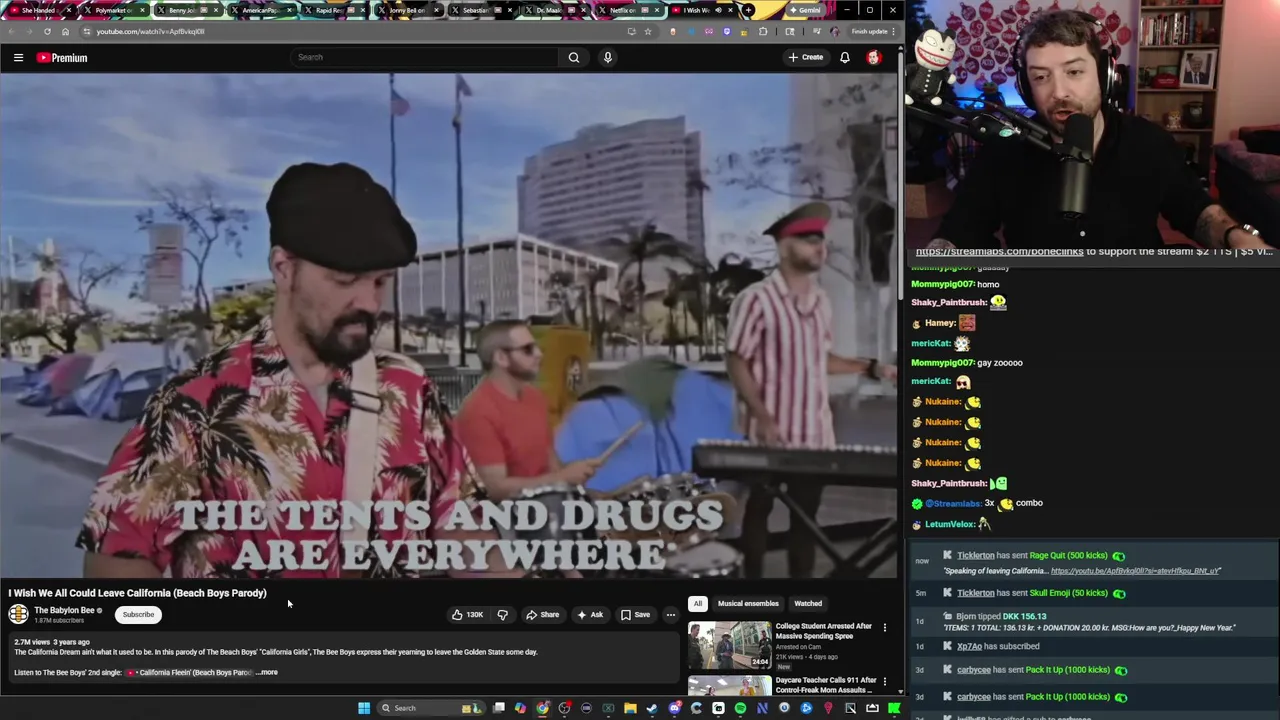The image size is (1280, 720).
Task: Click Ticklerton's Rage Quit sender name
Action: point(976,556)
